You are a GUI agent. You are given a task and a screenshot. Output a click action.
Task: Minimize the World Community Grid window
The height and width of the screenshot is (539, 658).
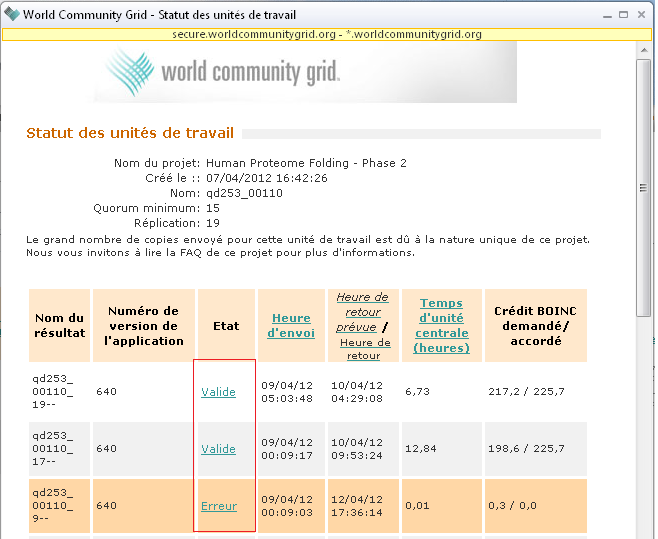click(607, 15)
